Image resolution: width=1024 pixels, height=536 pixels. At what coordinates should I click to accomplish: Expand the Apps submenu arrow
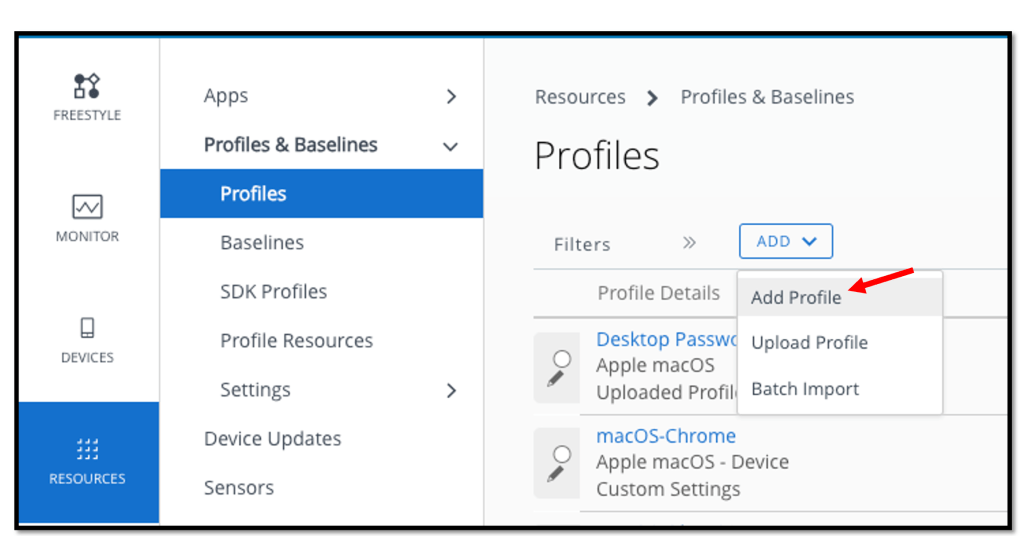451,96
